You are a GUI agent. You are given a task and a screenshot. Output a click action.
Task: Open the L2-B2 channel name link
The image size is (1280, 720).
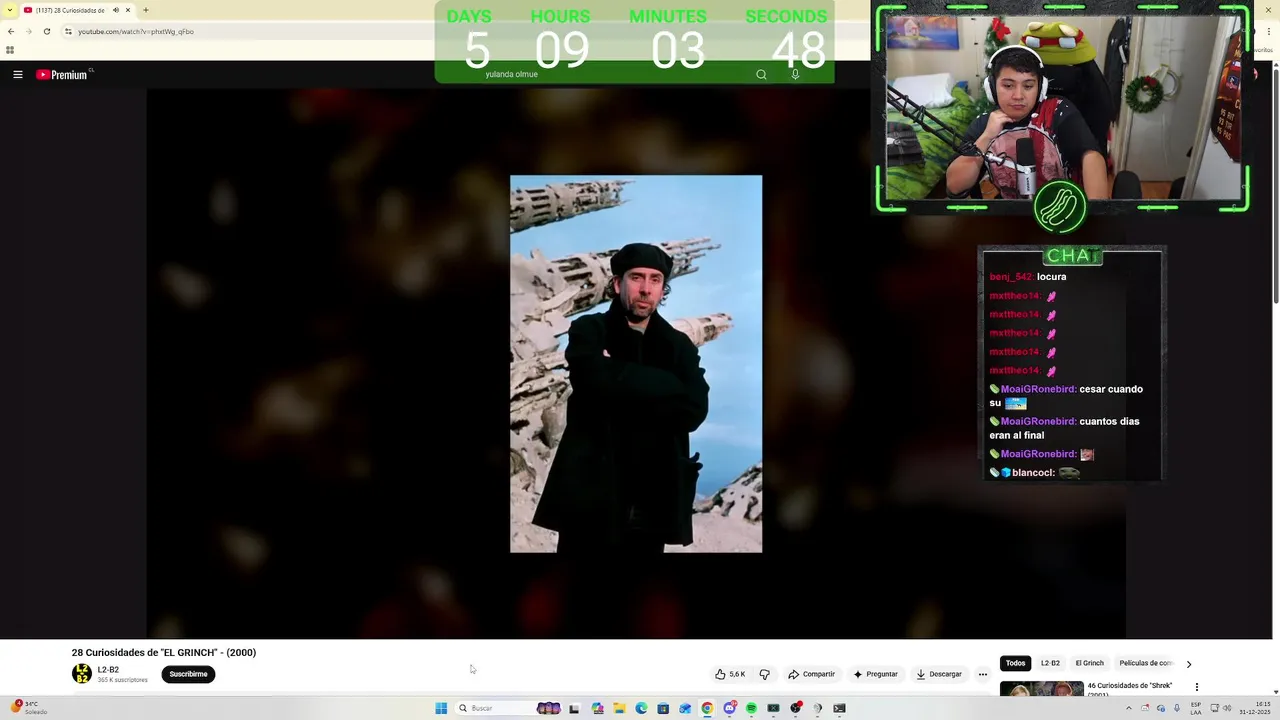click(108, 670)
